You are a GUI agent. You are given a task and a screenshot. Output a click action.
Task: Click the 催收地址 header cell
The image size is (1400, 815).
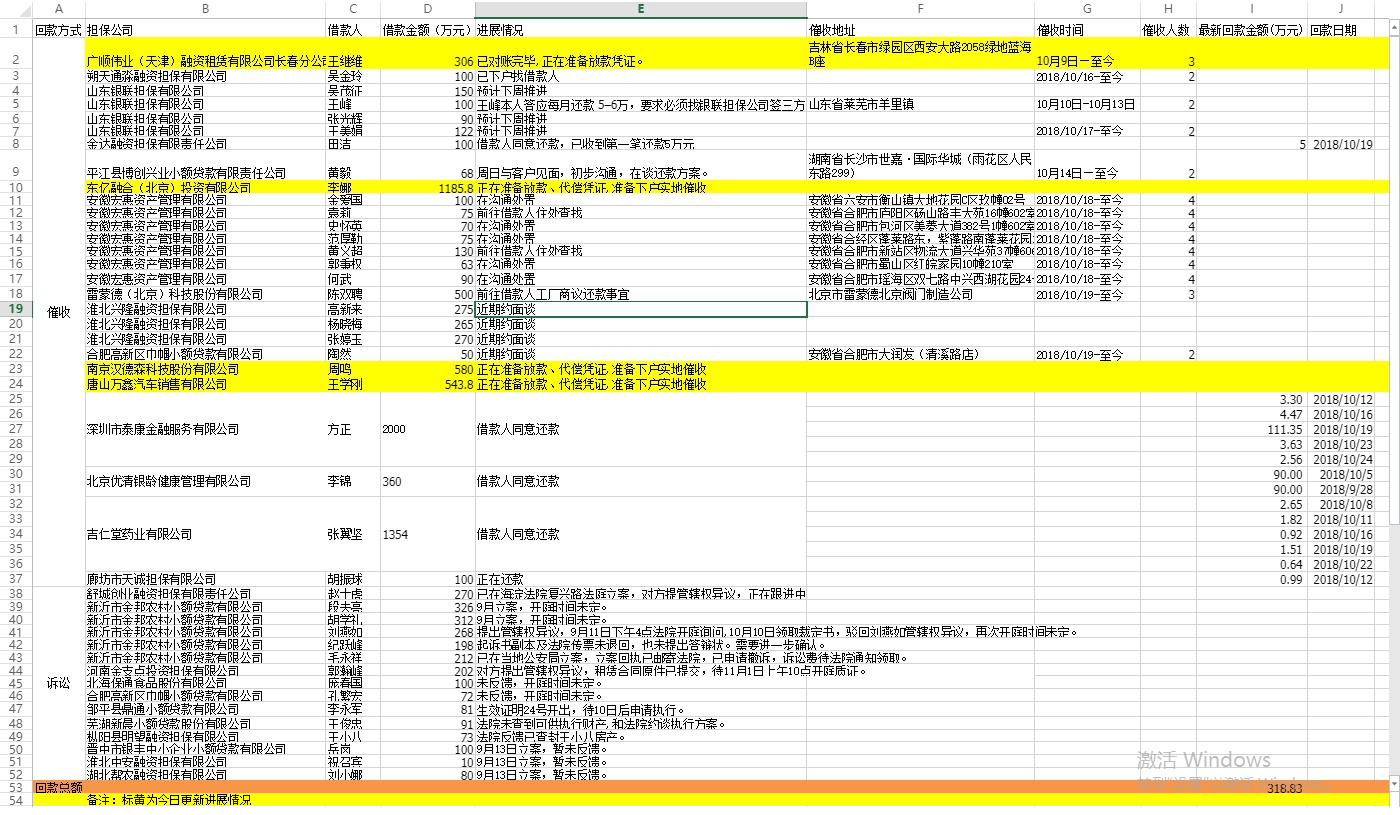tap(833, 30)
